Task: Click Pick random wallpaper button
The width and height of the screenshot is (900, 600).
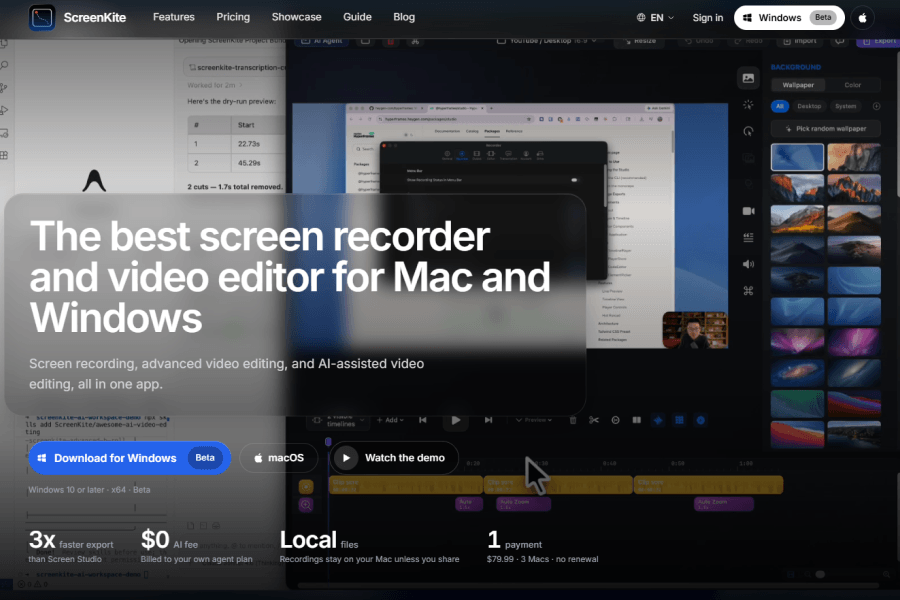Action: 825,129
